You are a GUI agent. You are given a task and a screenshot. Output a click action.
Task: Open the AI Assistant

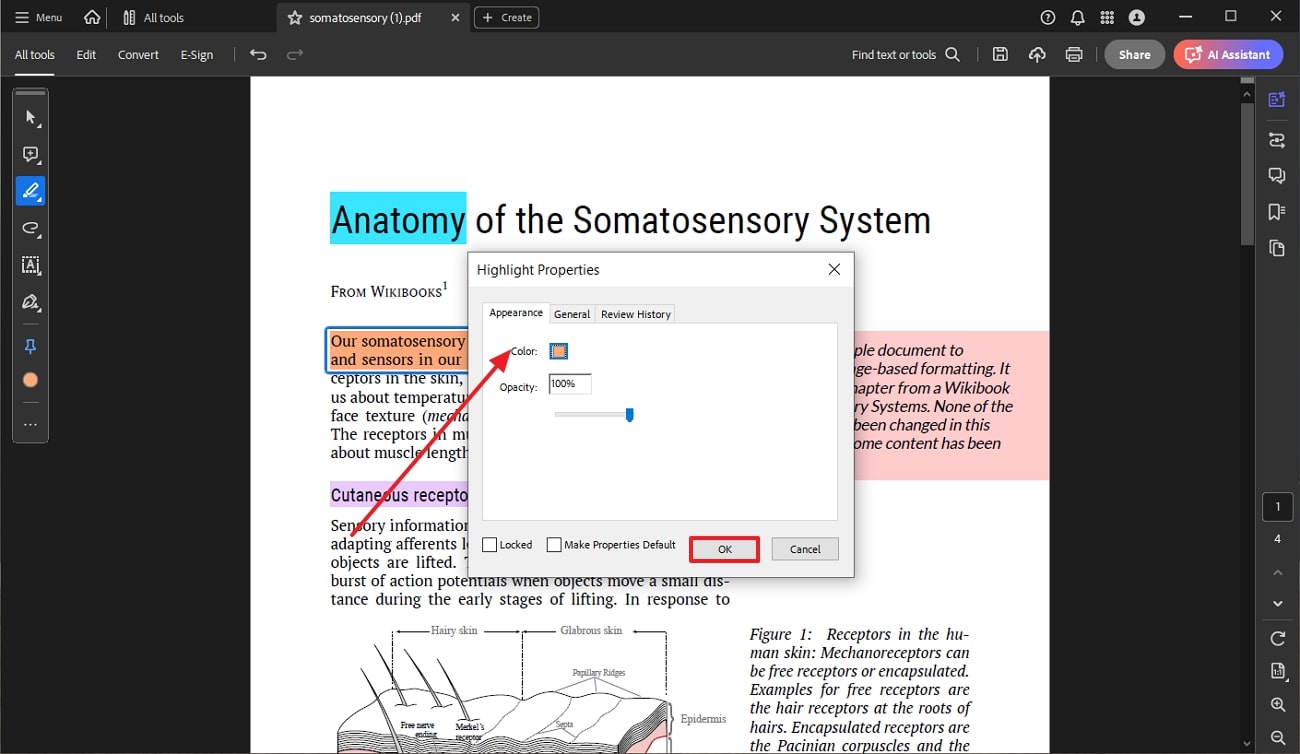click(x=1228, y=55)
